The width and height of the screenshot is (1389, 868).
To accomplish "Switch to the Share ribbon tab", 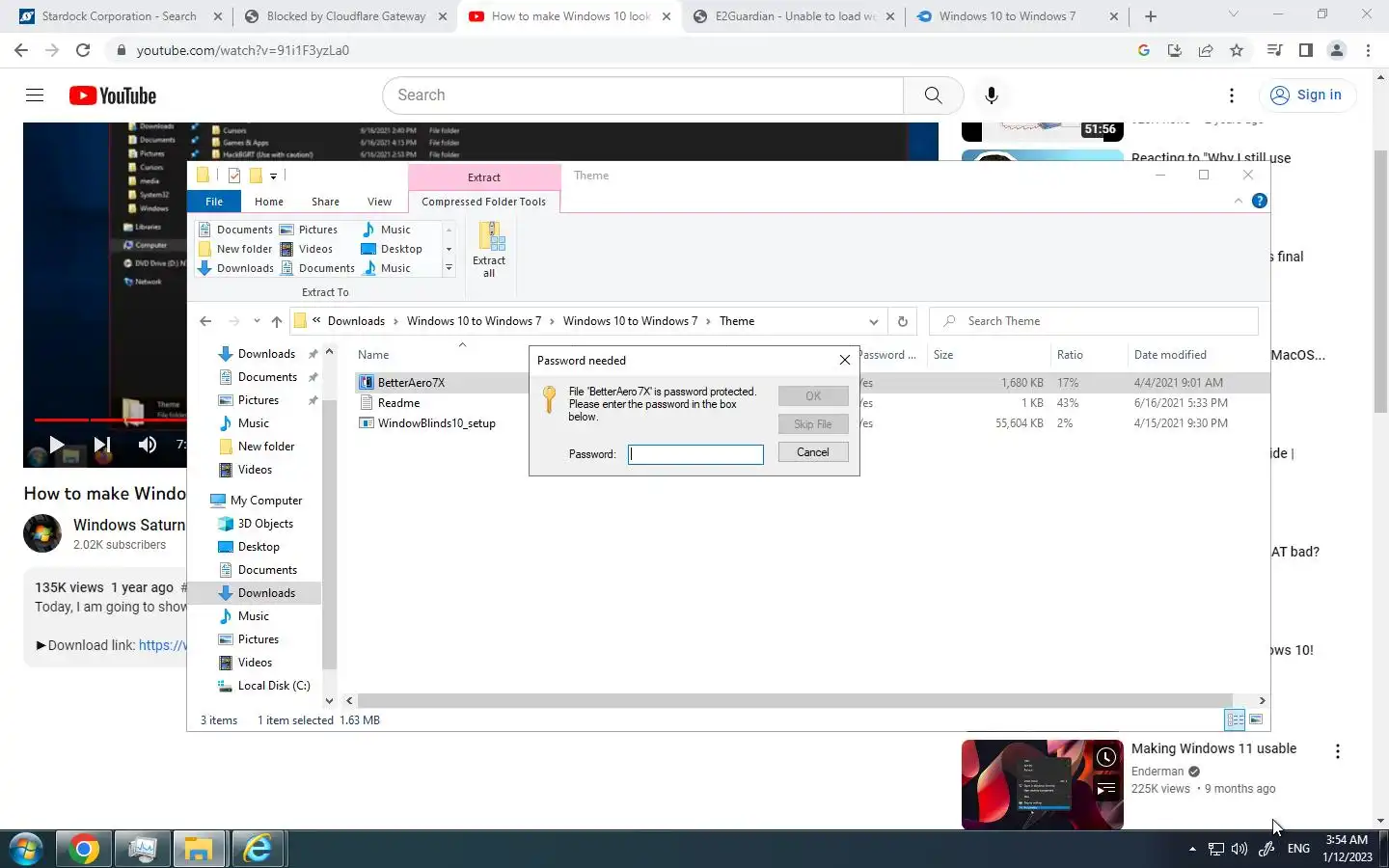I will click(x=325, y=202).
